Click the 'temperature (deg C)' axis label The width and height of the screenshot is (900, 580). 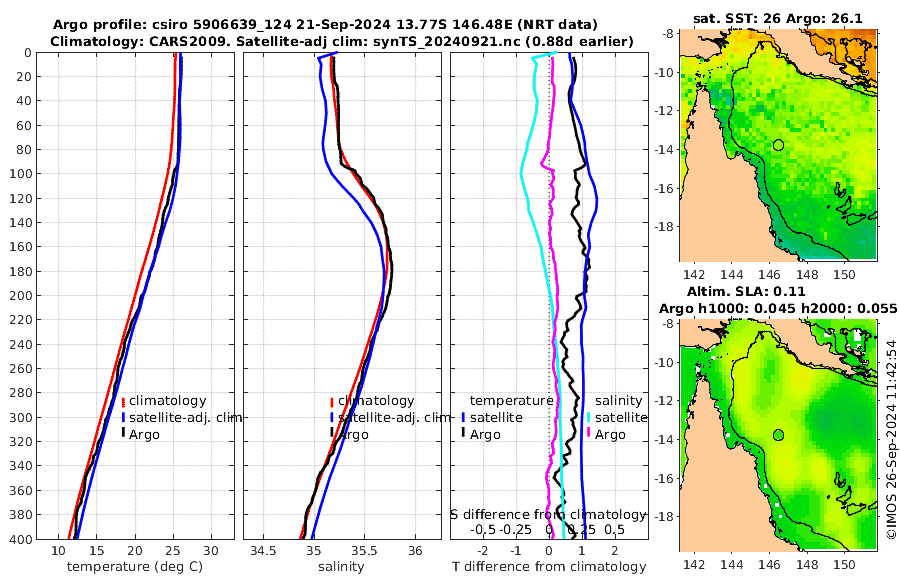135,566
